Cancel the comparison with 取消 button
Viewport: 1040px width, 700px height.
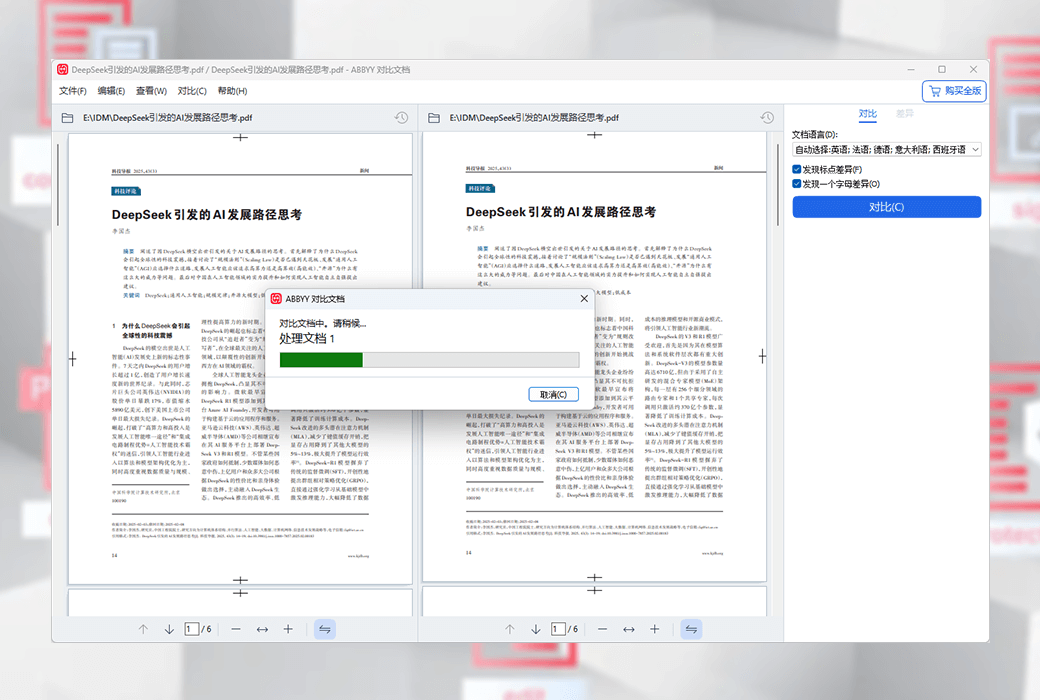553,394
